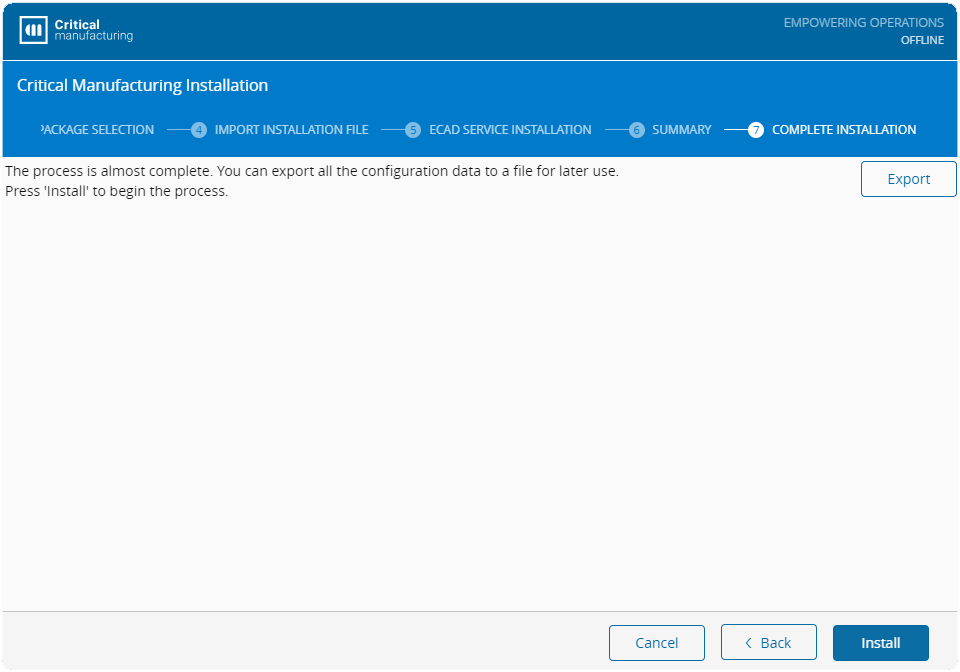This screenshot has width=960, height=672.
Task: Switch to the Summary step
Action: pyautogui.click(x=681, y=130)
